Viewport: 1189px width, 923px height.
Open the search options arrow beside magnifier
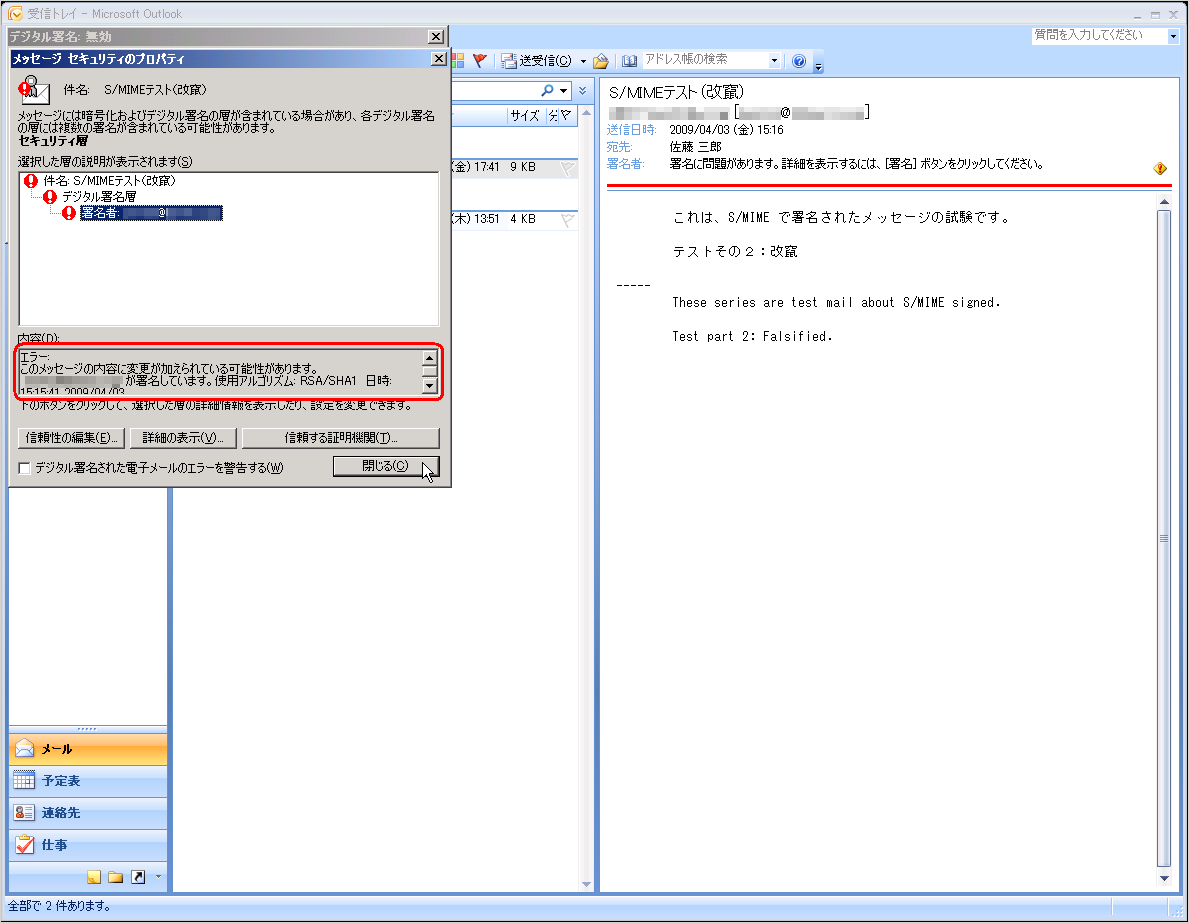[563, 91]
